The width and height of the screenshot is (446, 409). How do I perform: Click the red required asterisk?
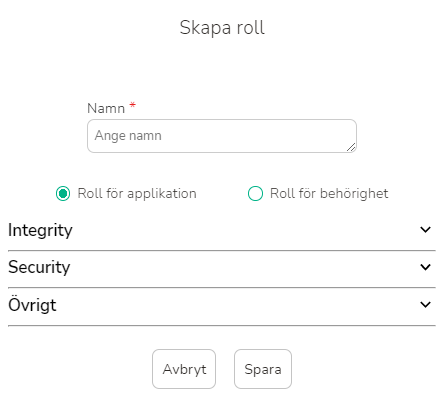133,105
